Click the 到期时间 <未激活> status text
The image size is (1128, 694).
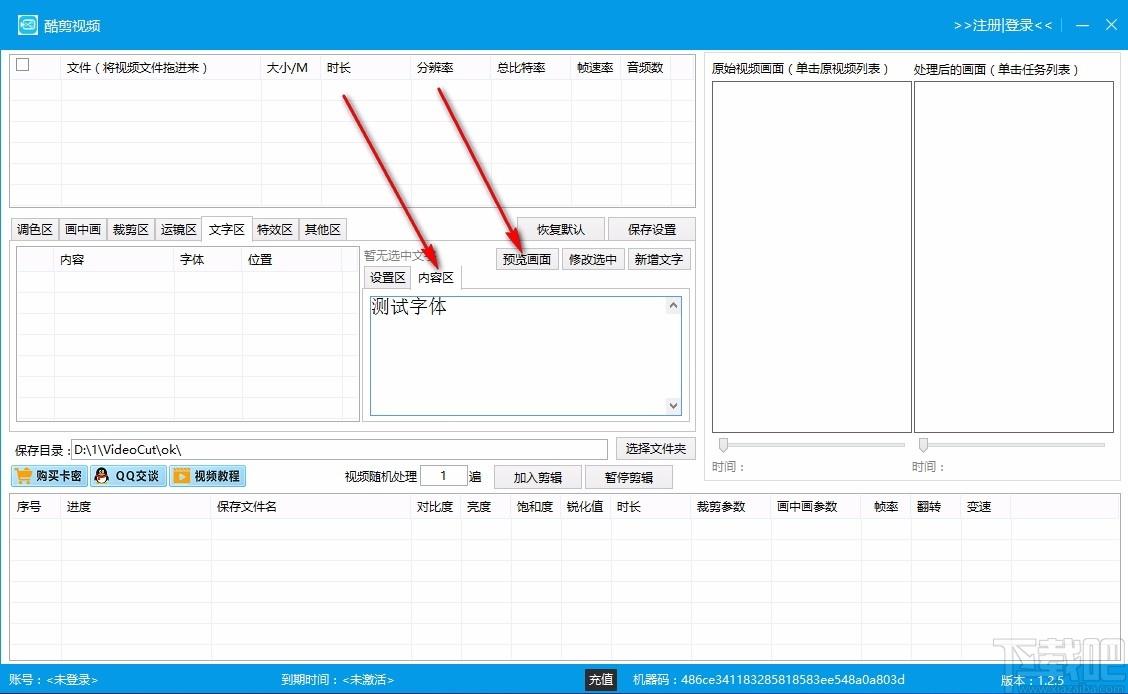click(x=337, y=680)
